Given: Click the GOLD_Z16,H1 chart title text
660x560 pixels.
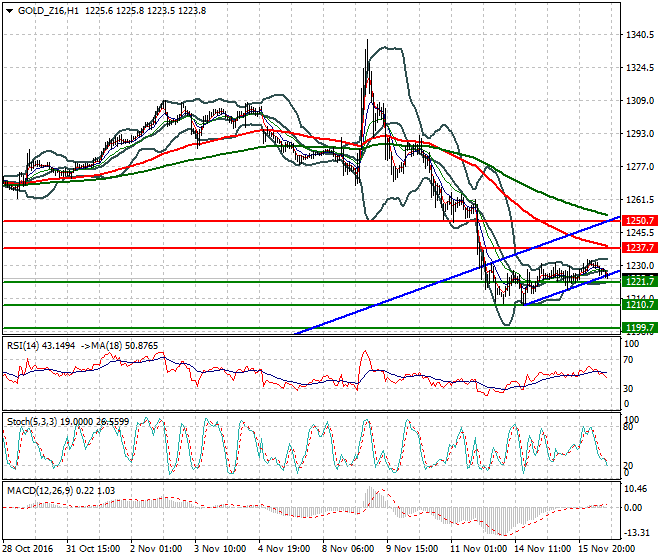Looking at the screenshot, I should pyautogui.click(x=48, y=11).
